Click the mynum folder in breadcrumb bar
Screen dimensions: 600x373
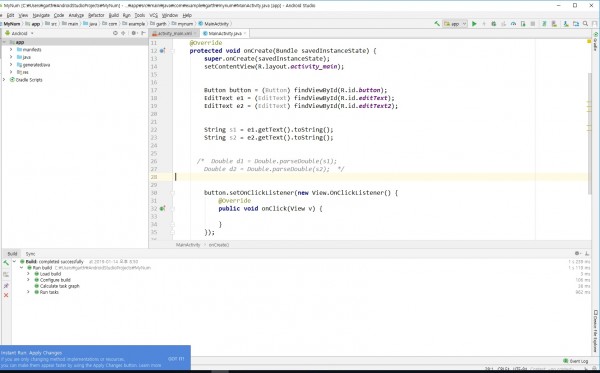coord(182,24)
